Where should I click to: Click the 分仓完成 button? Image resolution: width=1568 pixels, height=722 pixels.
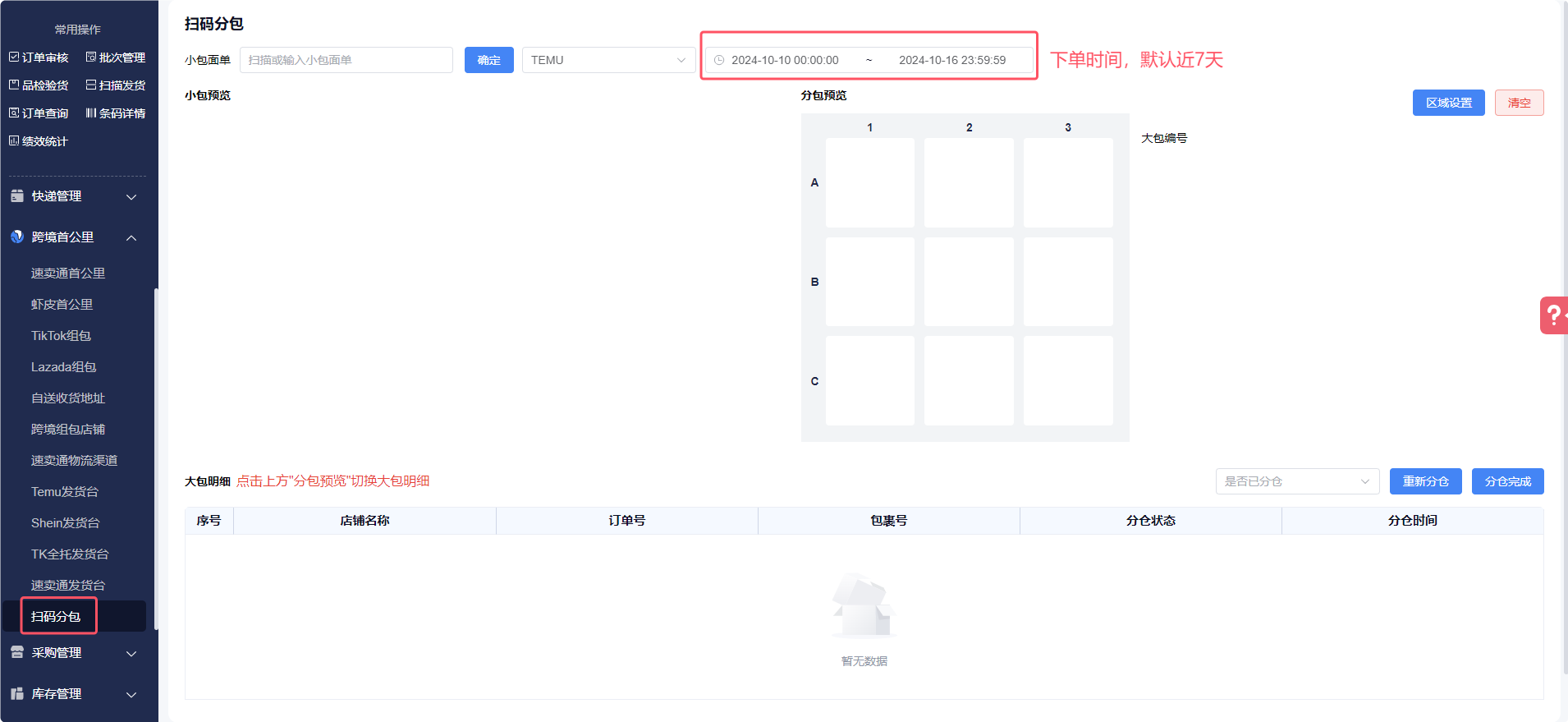pyautogui.click(x=1507, y=481)
